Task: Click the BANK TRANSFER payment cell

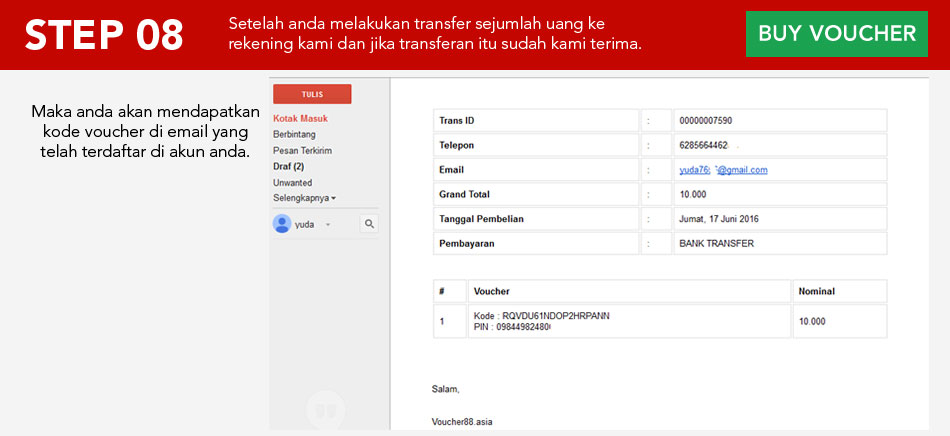Action: tap(716, 243)
